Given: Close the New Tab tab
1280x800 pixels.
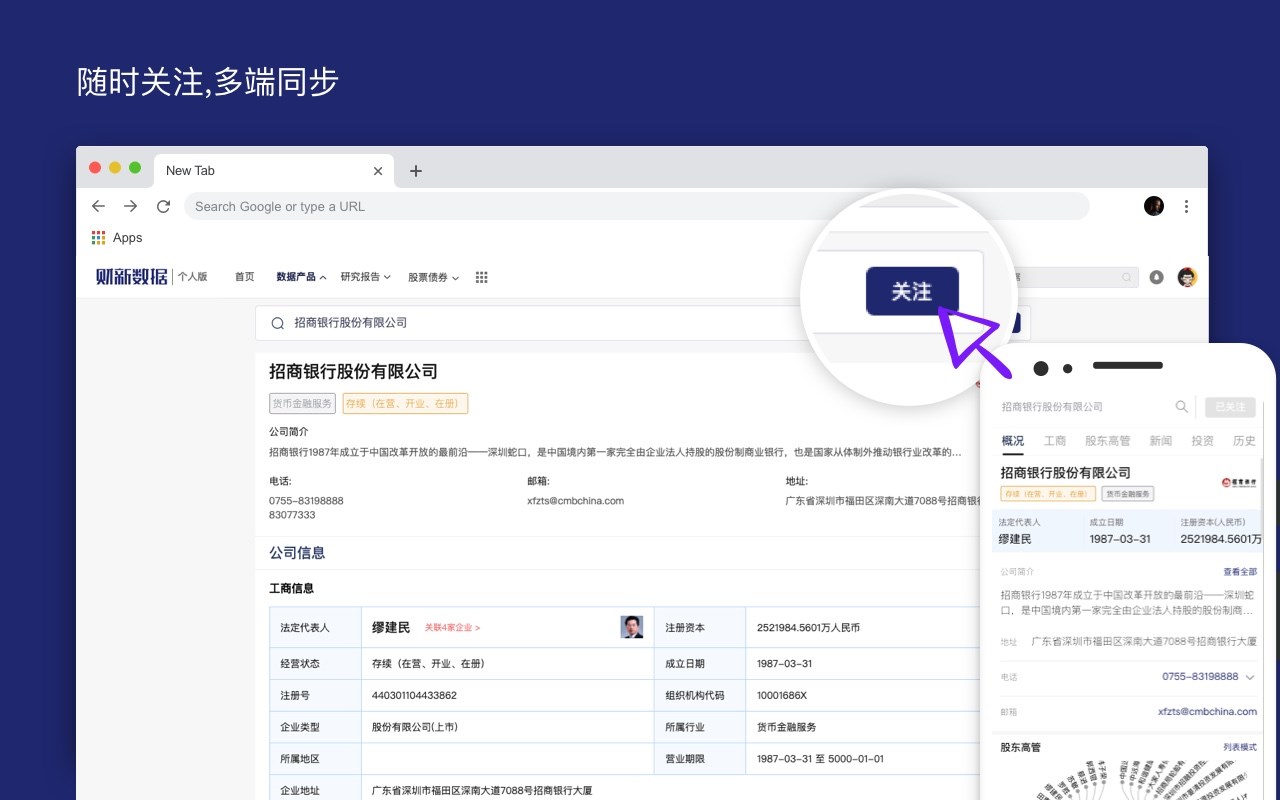Looking at the screenshot, I should point(378,171).
